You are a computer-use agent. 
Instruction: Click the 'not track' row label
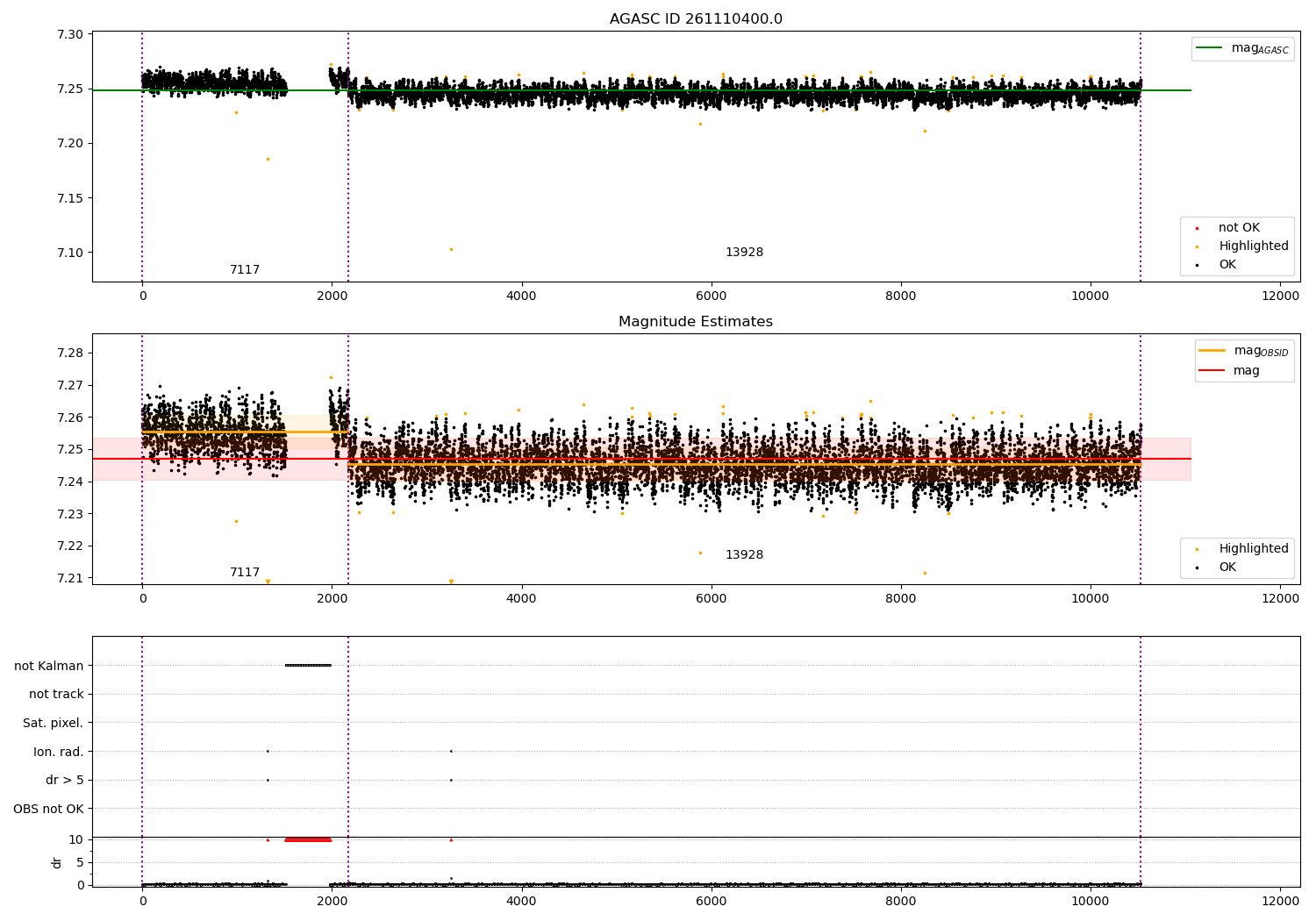click(56, 695)
